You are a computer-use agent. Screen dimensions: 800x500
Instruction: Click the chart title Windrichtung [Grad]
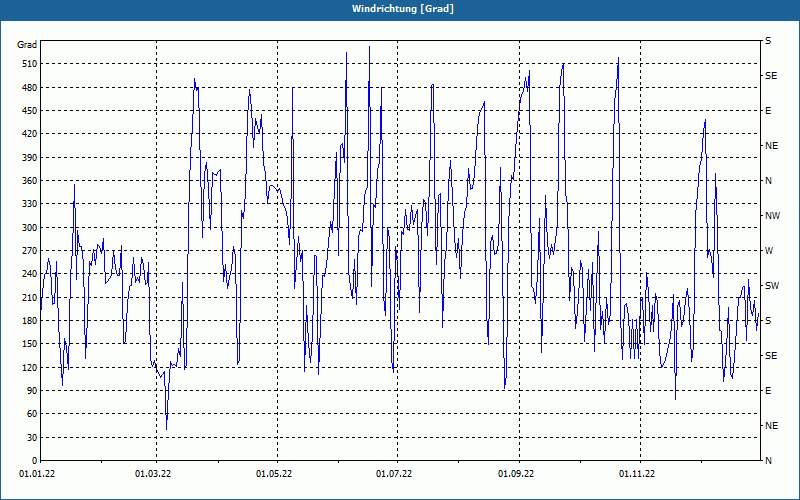pyautogui.click(x=403, y=9)
